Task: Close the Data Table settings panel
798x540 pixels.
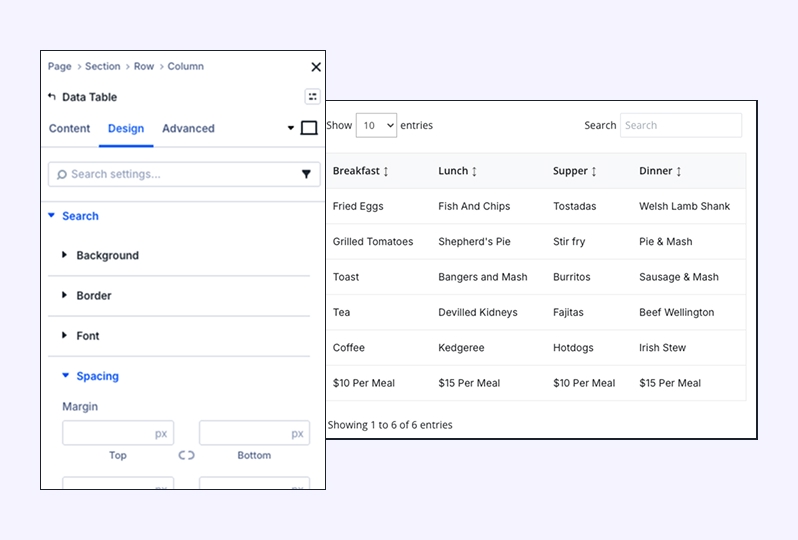Action: coord(316,67)
